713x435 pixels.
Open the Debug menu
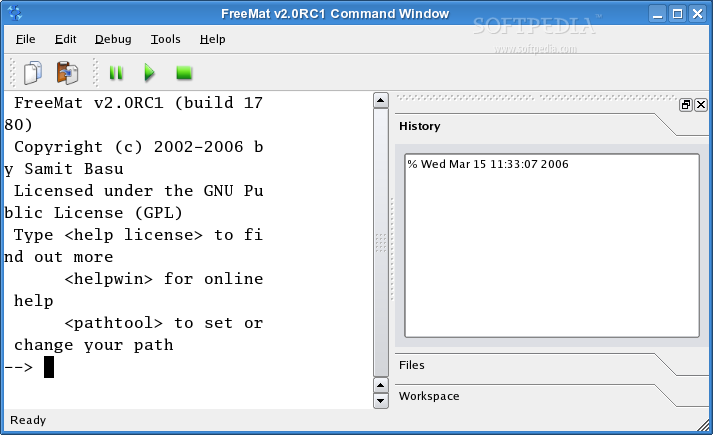point(113,40)
